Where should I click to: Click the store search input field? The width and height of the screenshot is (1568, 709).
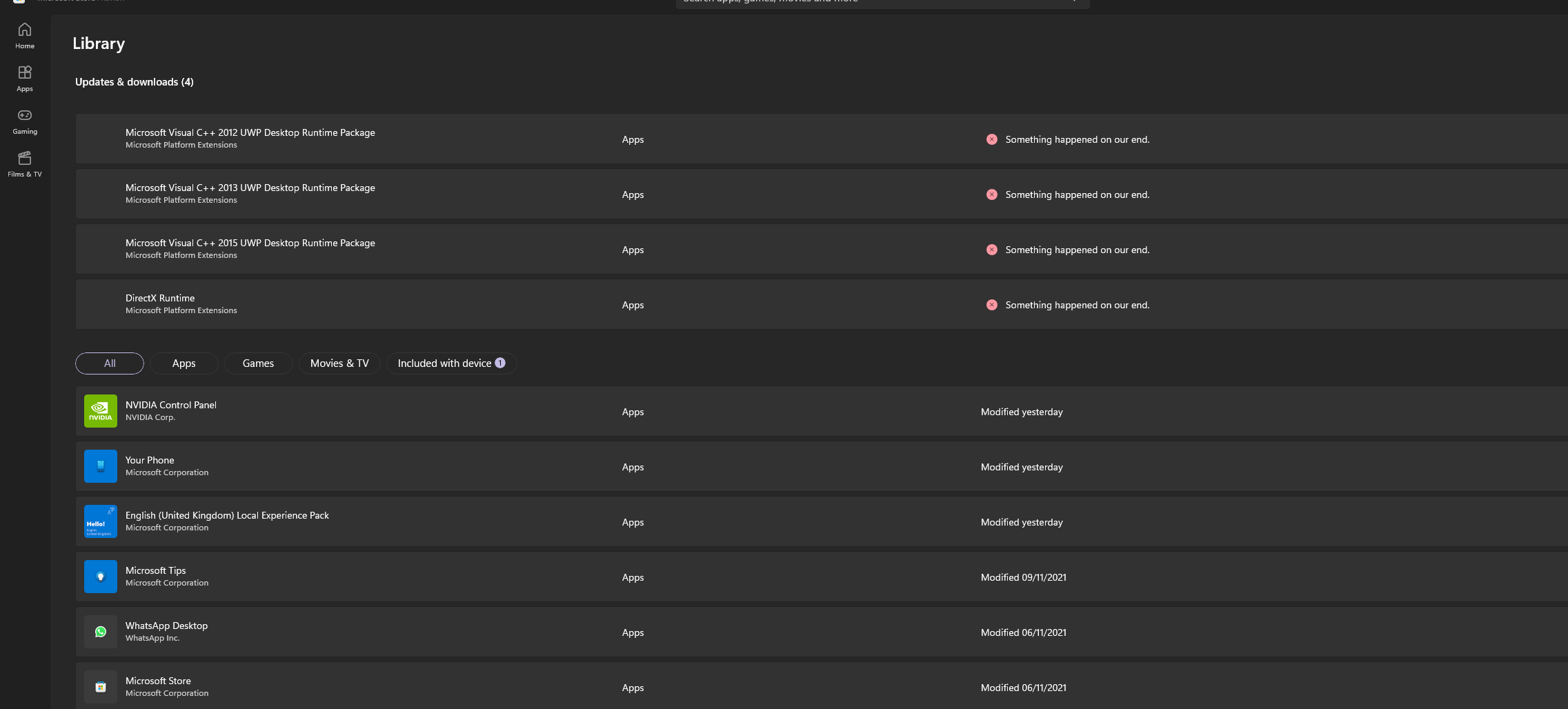[882, 3]
